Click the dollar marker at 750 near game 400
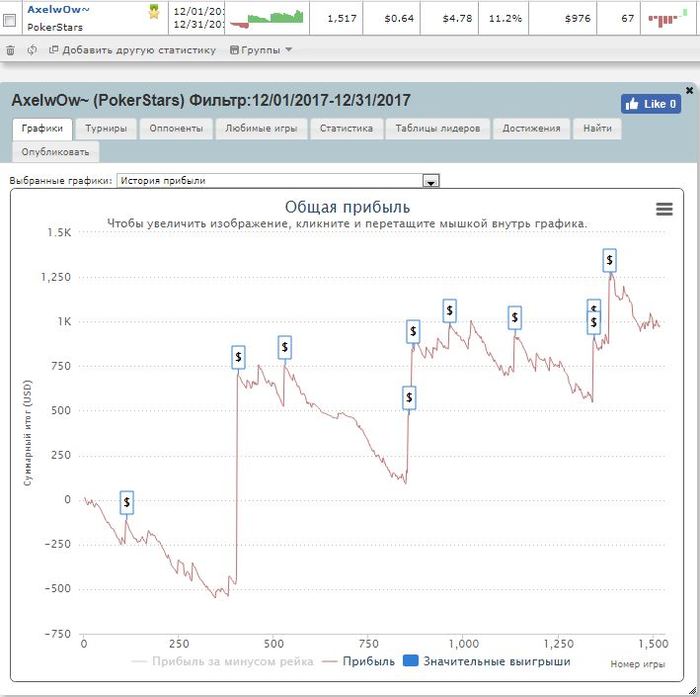Image resolution: width=700 pixels, height=697 pixels. (x=238, y=357)
